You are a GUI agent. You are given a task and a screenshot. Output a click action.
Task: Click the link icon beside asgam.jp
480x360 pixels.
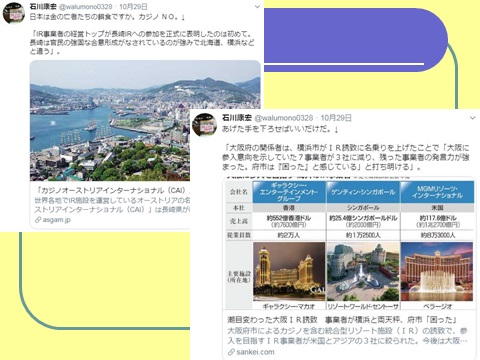38,220
